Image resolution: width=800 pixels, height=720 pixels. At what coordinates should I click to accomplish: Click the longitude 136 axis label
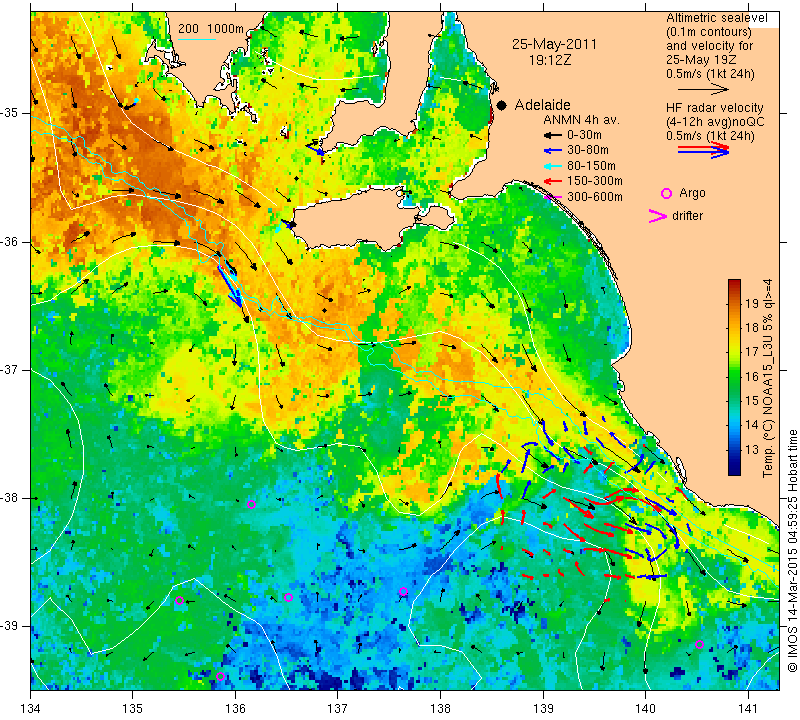point(235,709)
